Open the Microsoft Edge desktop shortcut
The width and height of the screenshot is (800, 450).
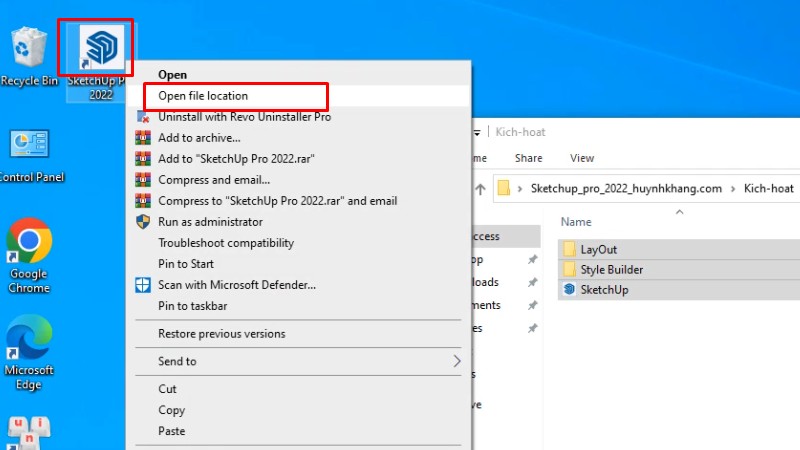point(29,340)
